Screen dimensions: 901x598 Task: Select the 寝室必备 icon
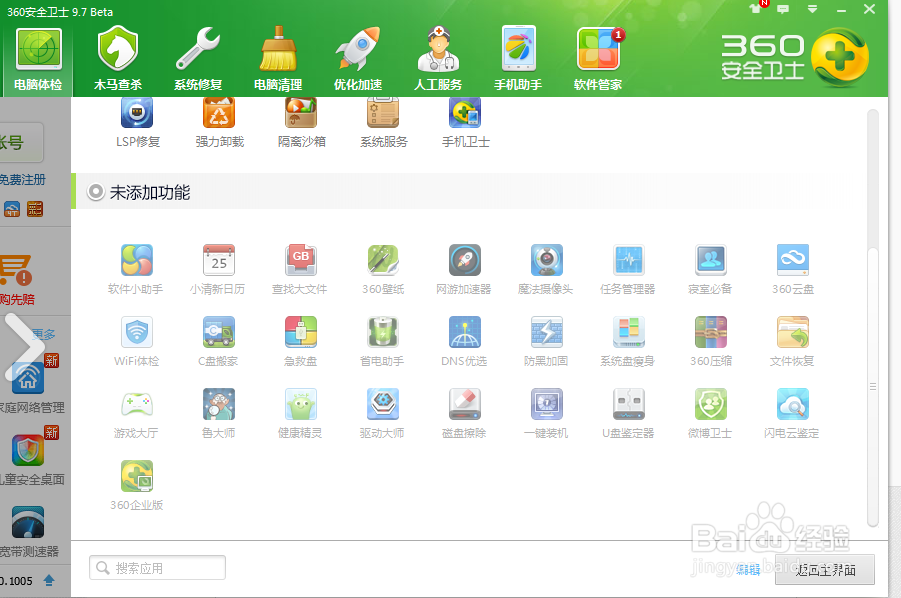(711, 260)
